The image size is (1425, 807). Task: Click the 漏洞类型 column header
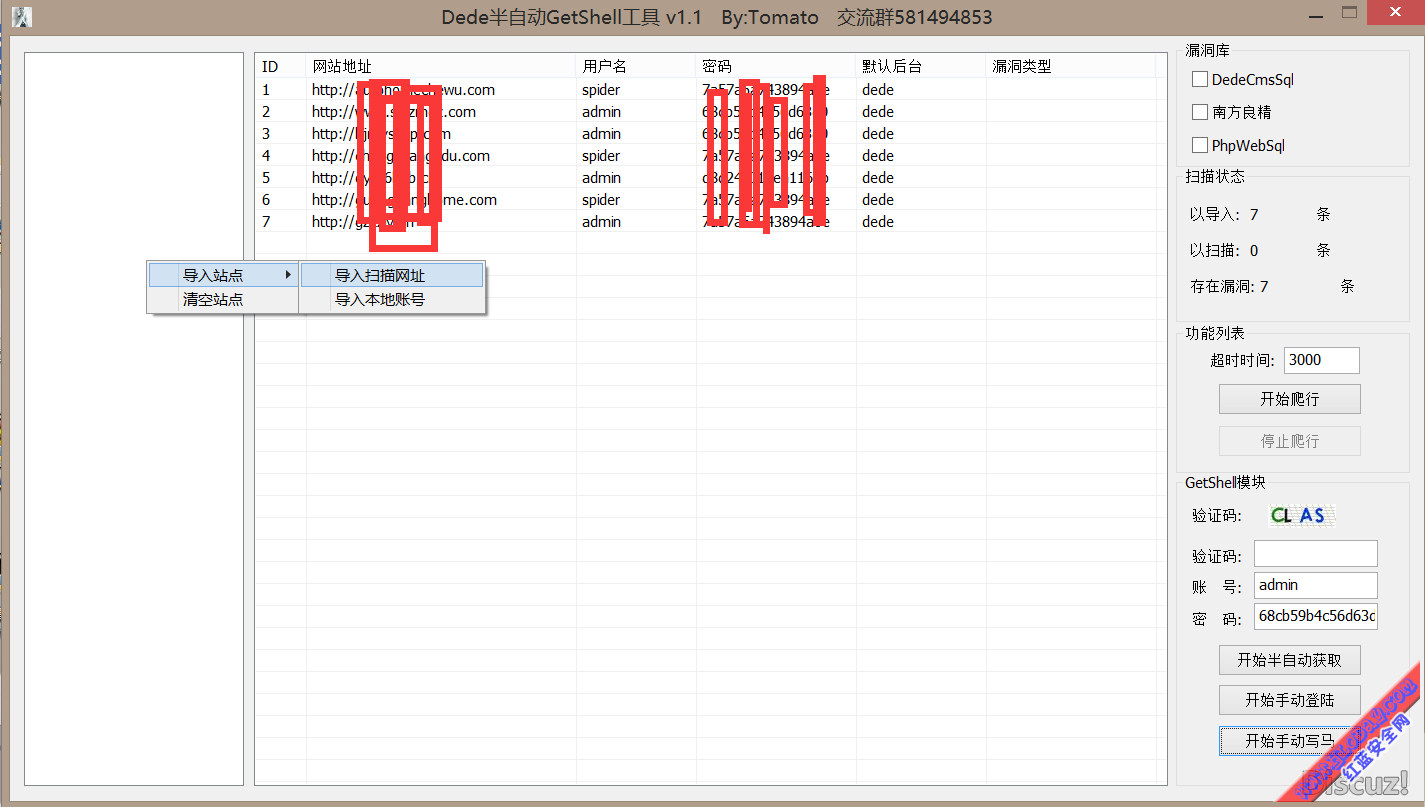click(x=1071, y=66)
